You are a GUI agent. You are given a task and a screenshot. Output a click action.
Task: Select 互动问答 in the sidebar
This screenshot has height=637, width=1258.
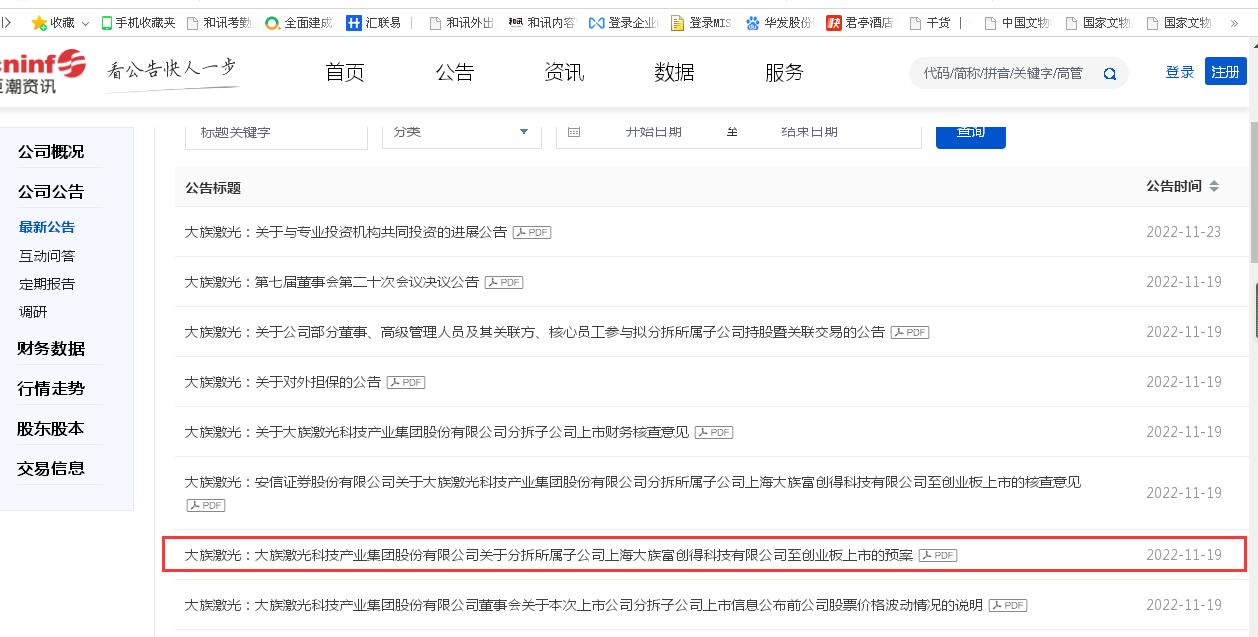47,256
